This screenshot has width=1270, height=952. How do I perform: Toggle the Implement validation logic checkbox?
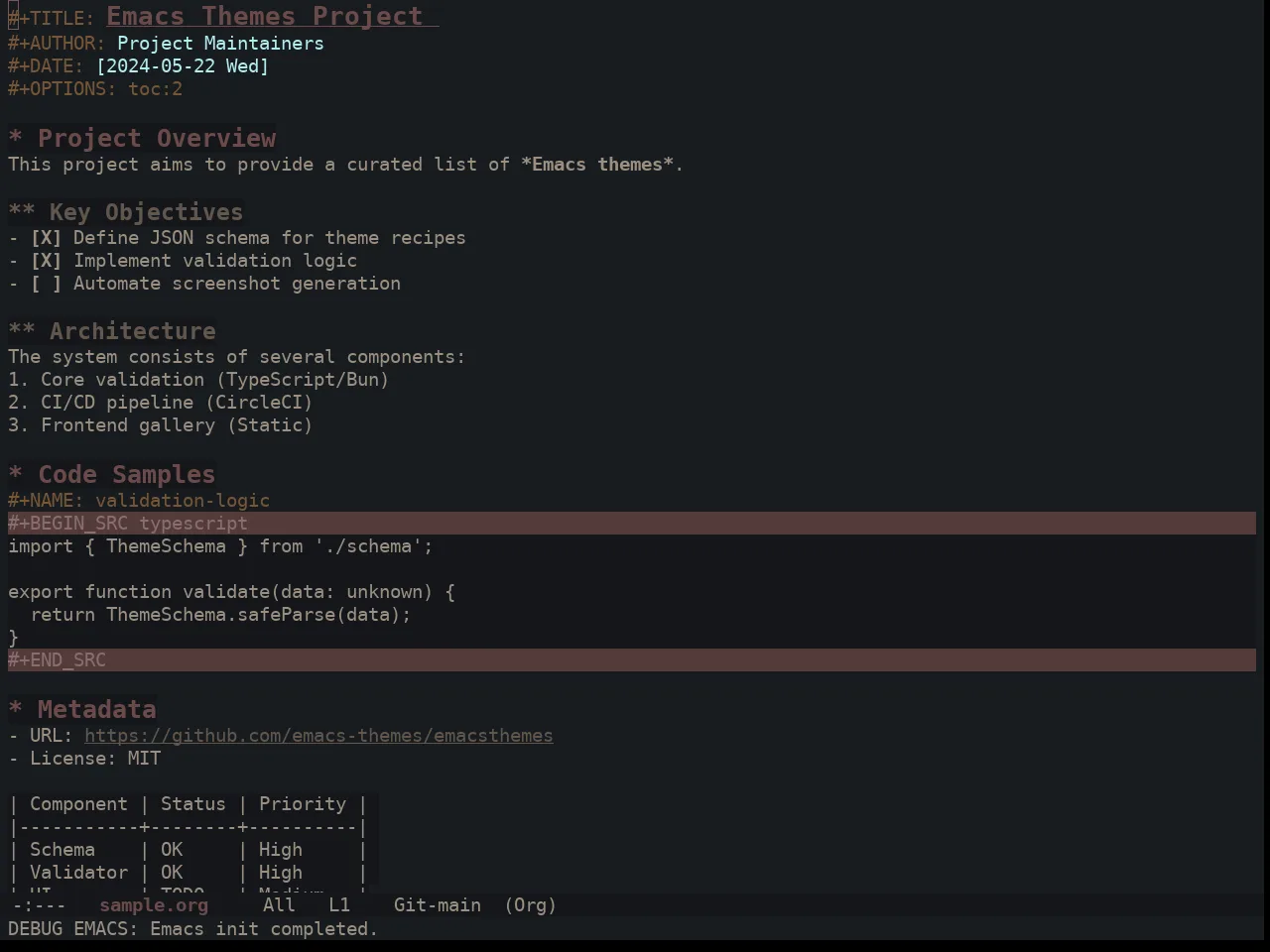[46, 261]
